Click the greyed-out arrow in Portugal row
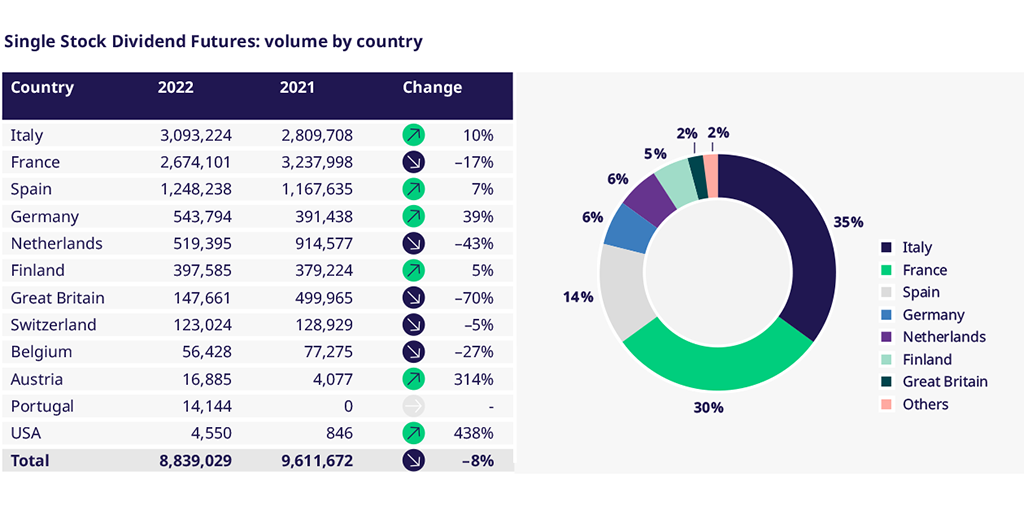1024x516 pixels. (414, 406)
